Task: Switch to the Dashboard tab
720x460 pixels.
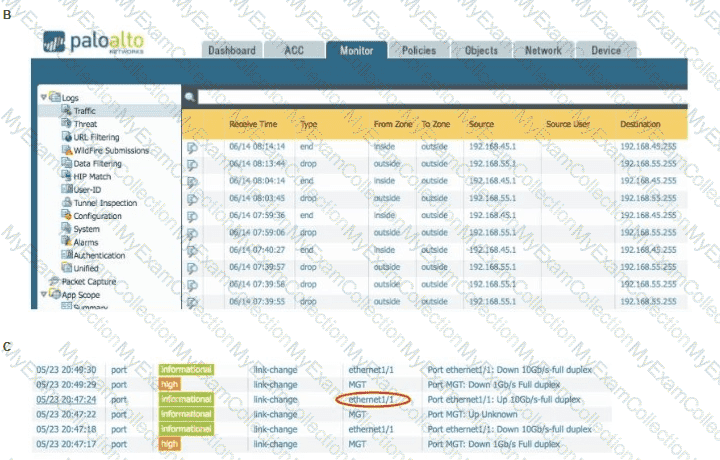Action: [231, 50]
